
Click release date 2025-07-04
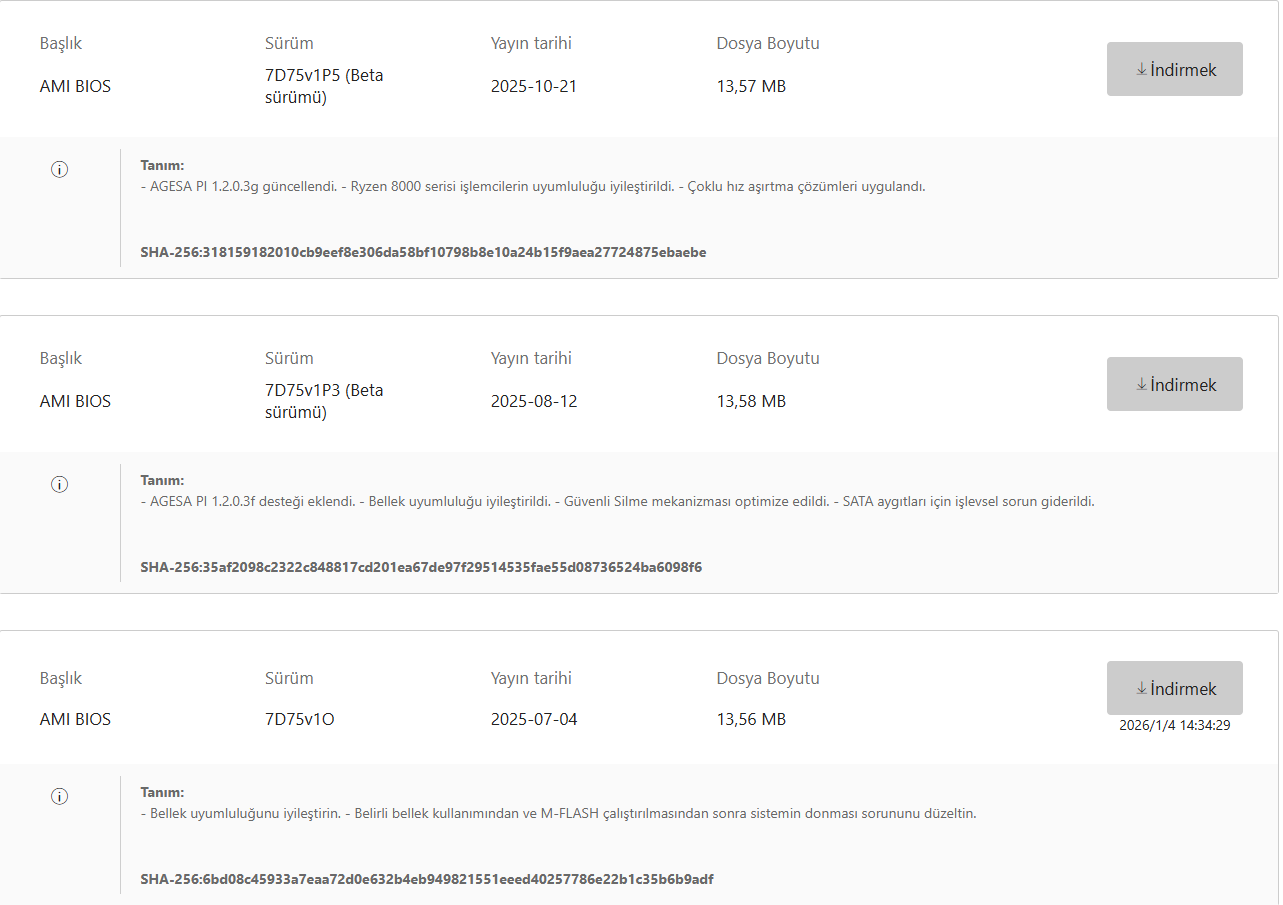point(534,719)
